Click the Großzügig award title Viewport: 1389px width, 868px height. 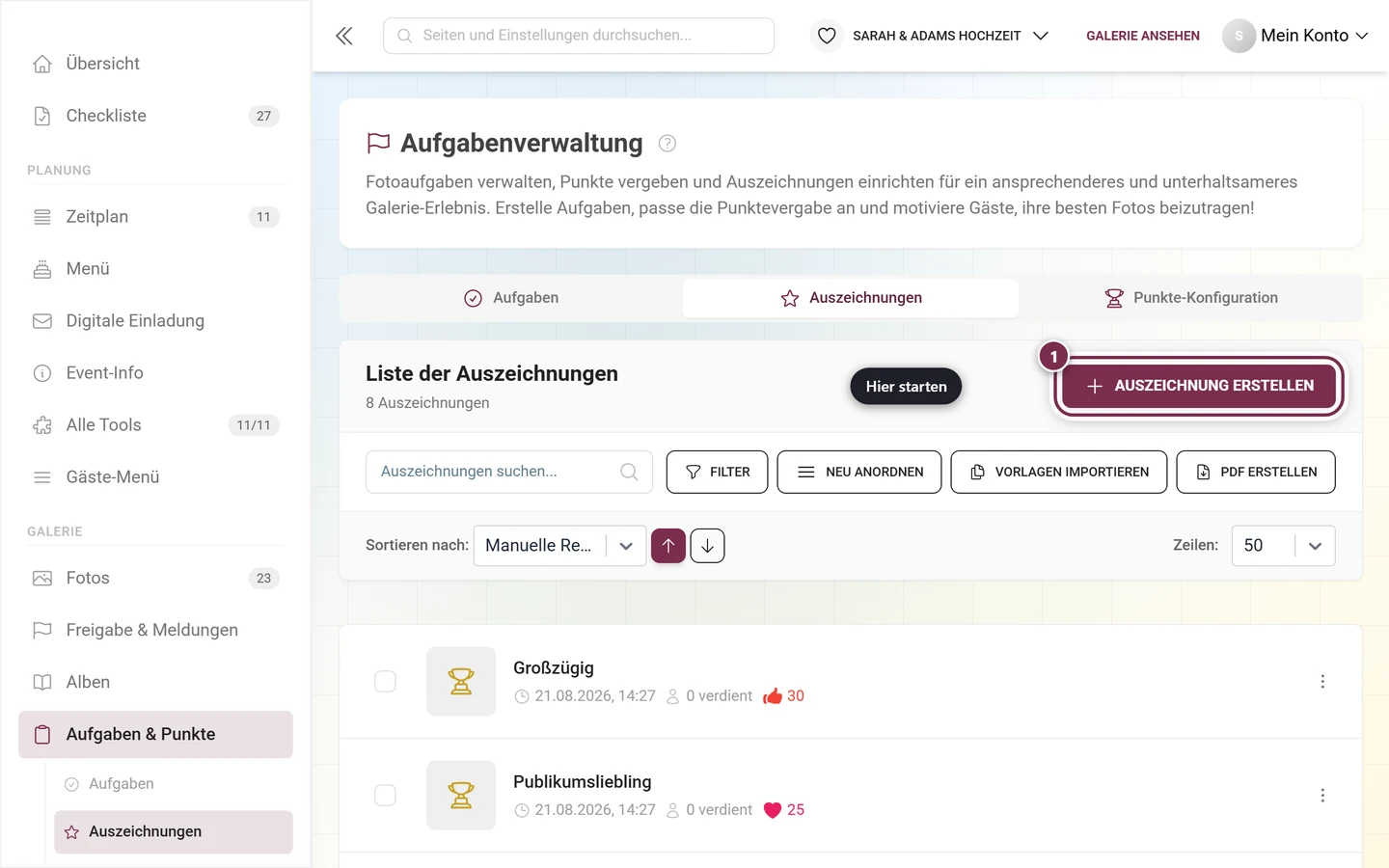(554, 668)
